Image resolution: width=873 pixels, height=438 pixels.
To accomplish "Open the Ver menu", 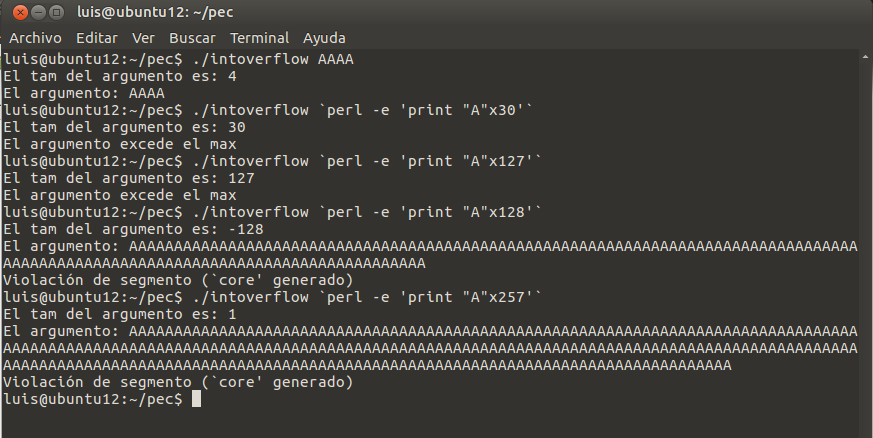I will click(x=143, y=38).
